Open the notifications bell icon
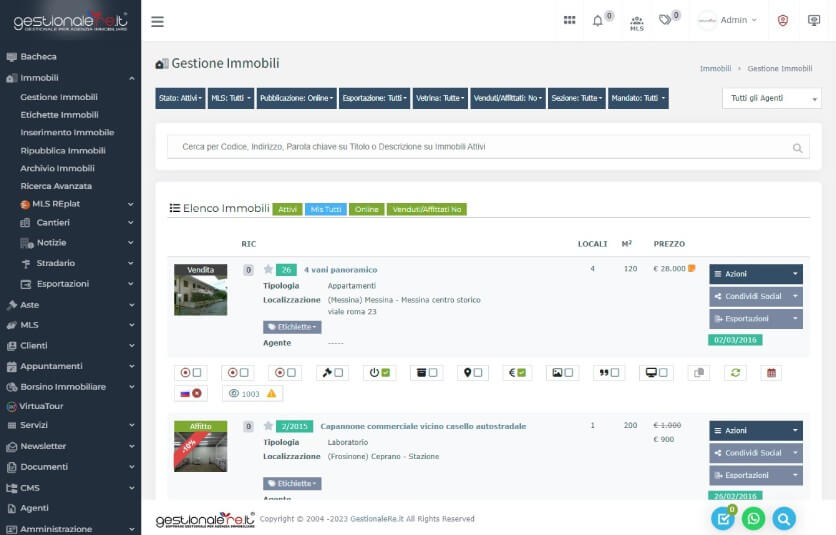This screenshot has height=535, width=836. (598, 20)
